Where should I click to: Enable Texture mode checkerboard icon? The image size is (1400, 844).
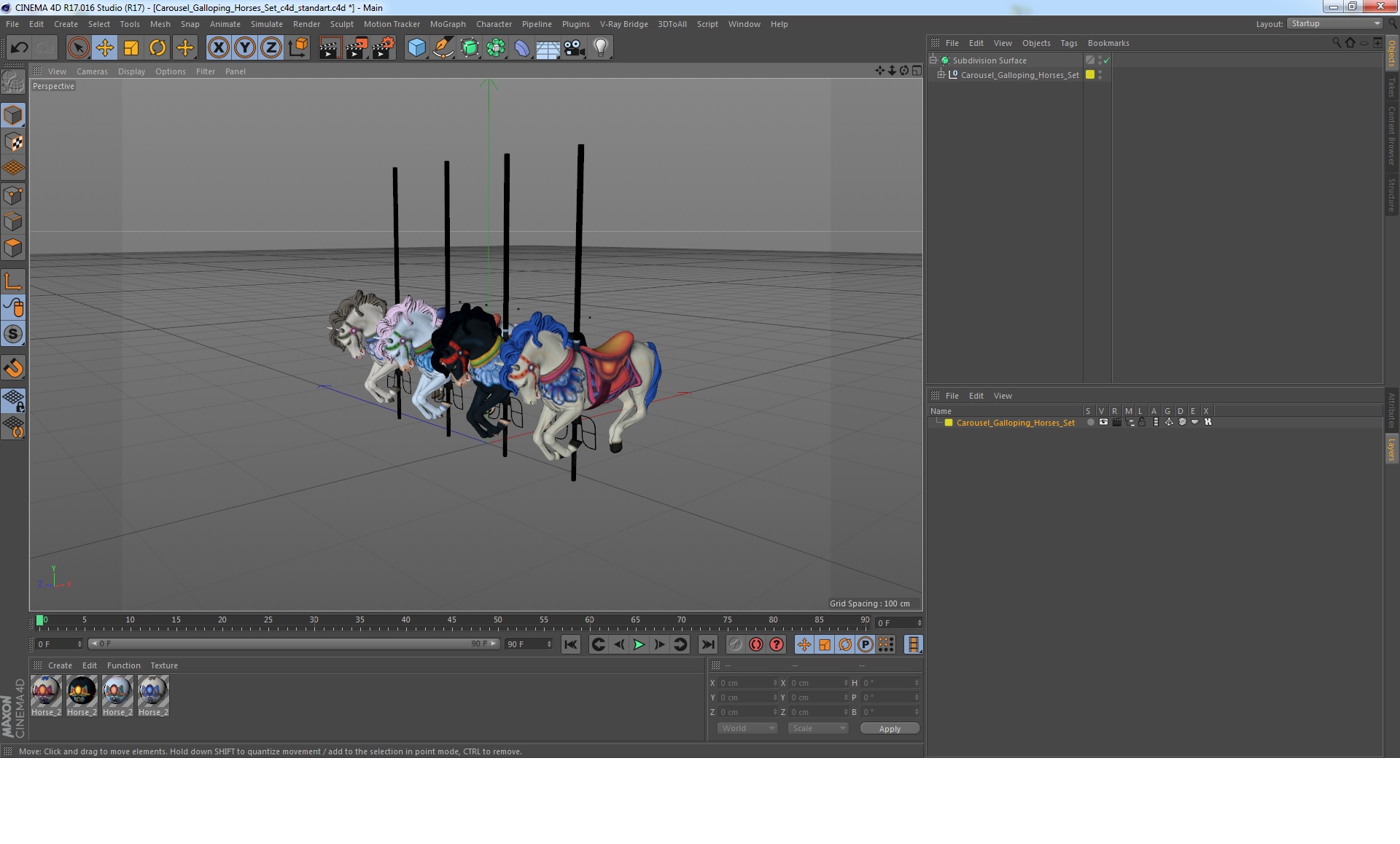(x=13, y=142)
